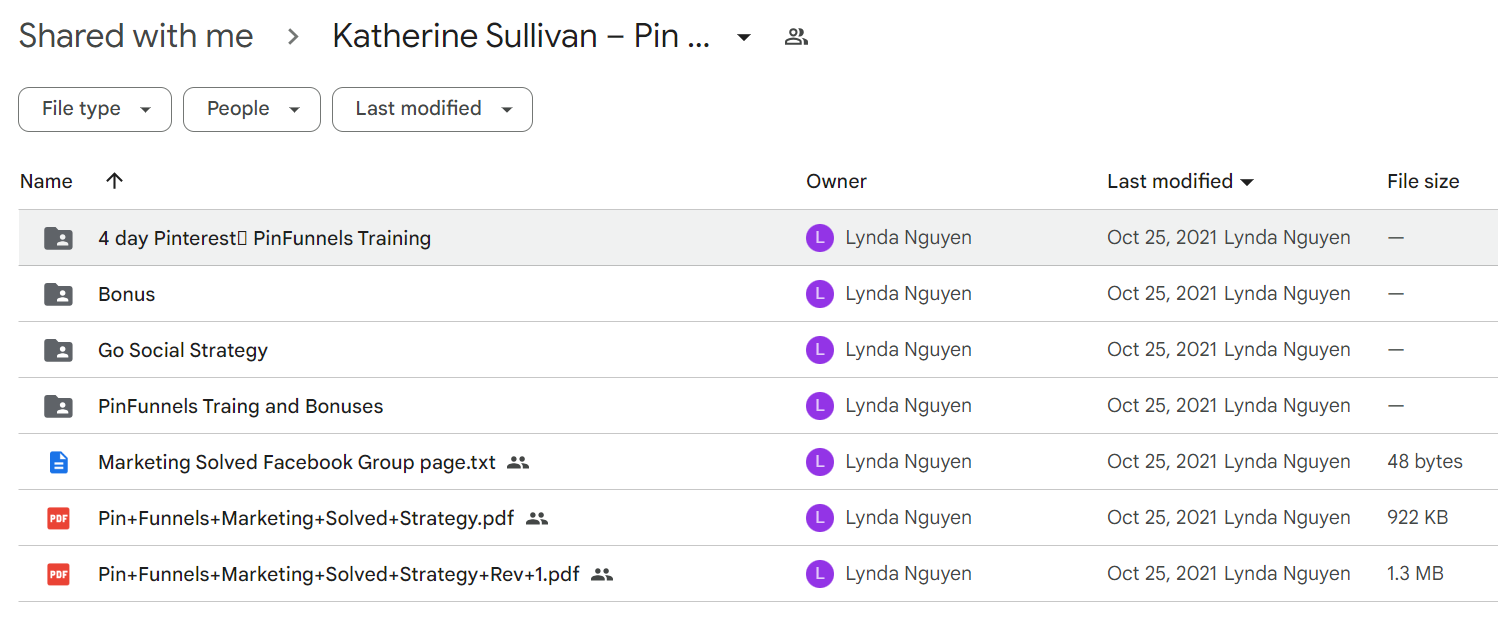Open the shared people icon beside folder title
Screen dimensions: 1498x629
(x=796, y=38)
